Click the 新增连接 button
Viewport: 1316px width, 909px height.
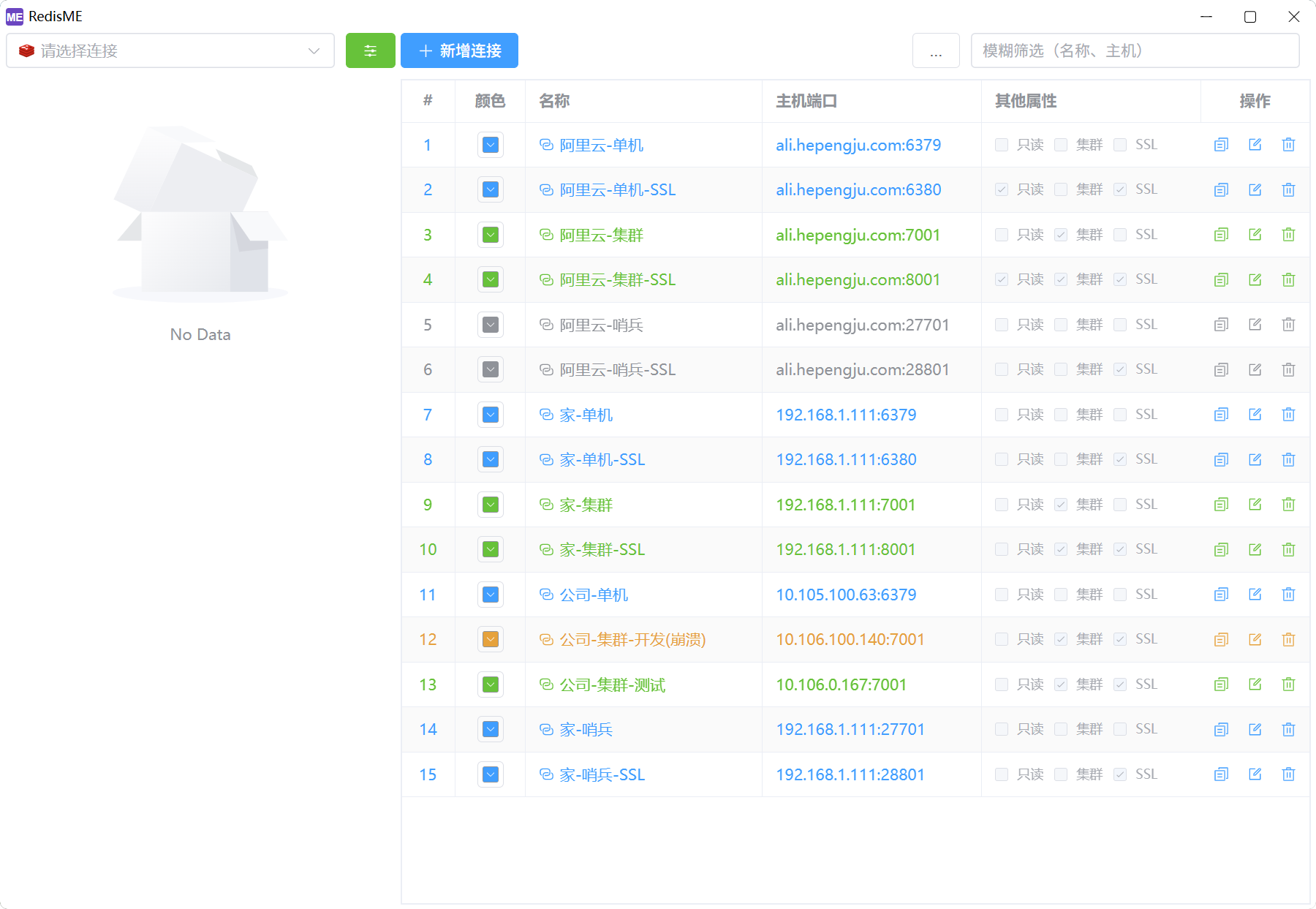459,50
